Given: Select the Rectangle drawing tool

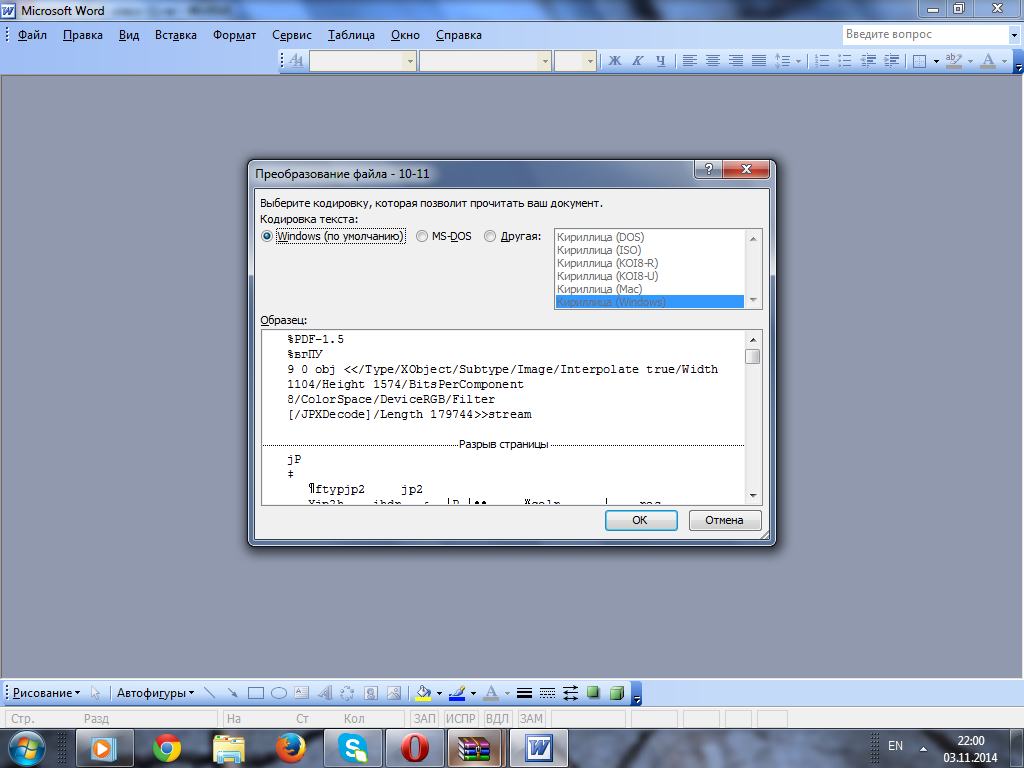Looking at the screenshot, I should (255, 692).
